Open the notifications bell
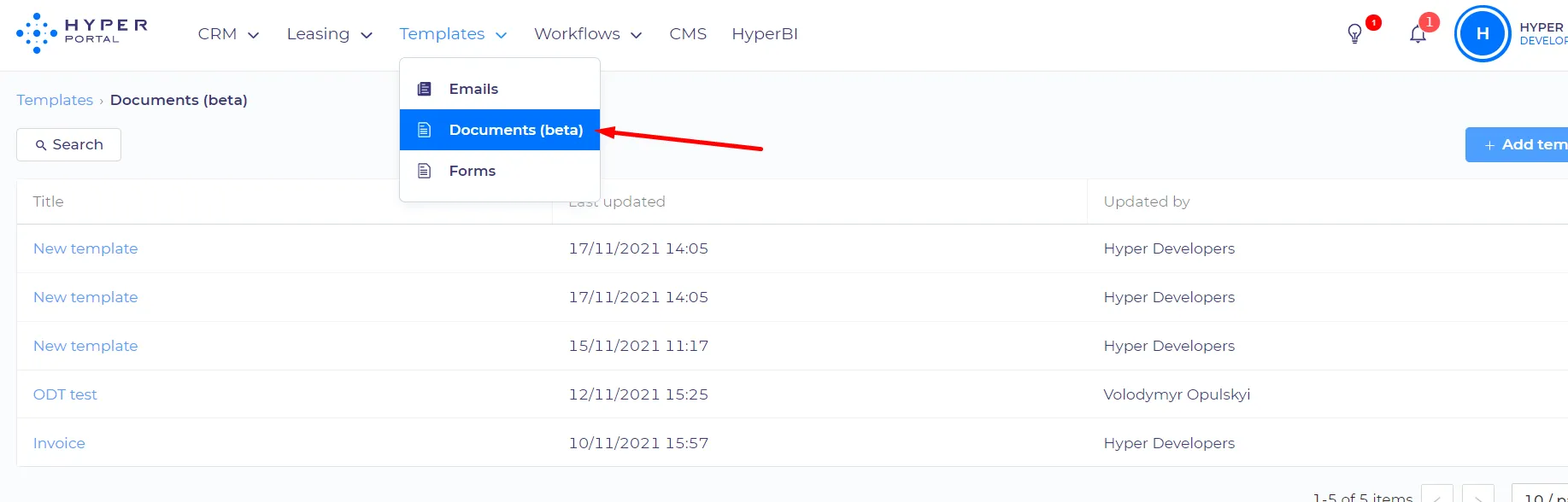The height and width of the screenshot is (502, 1568). pos(1418,34)
